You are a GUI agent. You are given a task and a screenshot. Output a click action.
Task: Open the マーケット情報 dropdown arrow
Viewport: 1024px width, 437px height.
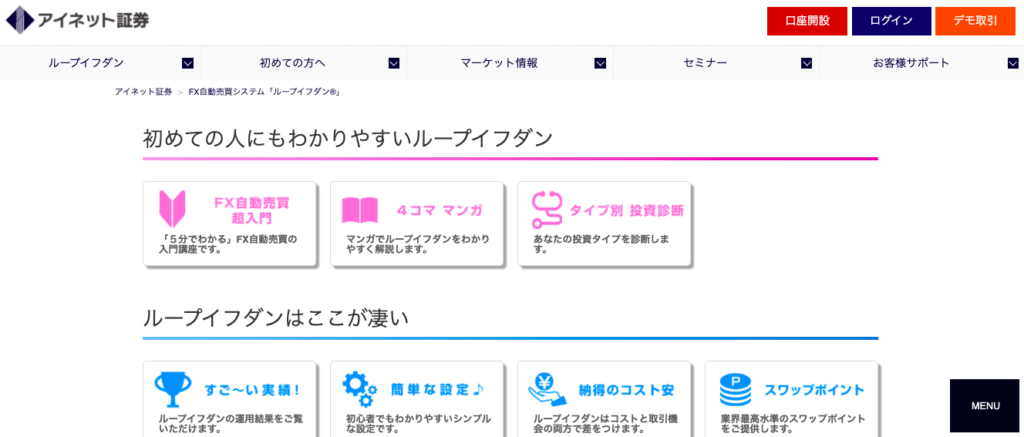click(x=600, y=63)
